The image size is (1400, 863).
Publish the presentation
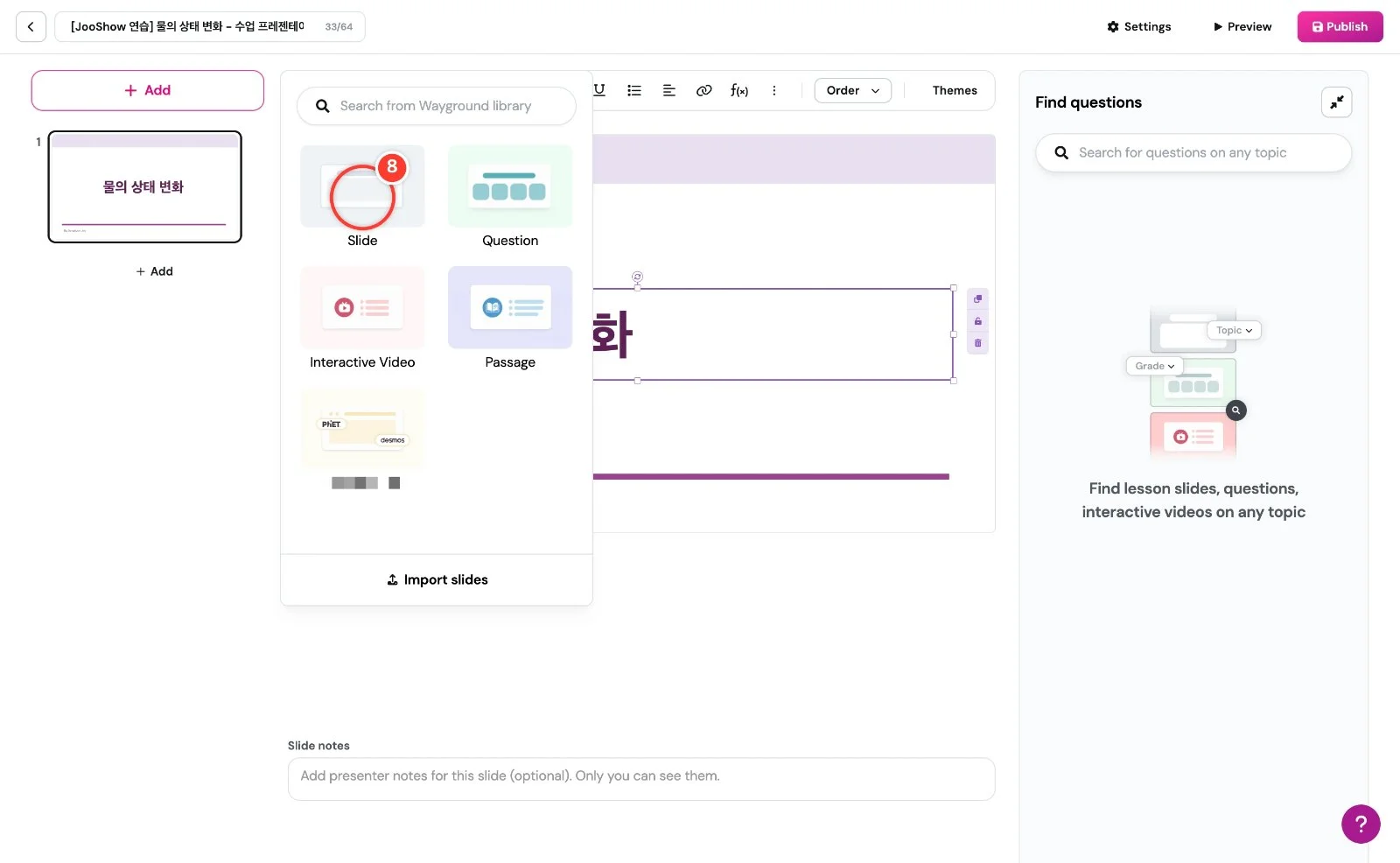[x=1340, y=27]
